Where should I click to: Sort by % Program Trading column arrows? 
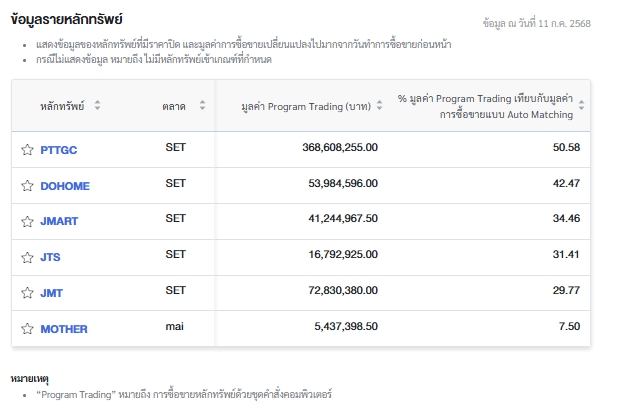coord(582,106)
